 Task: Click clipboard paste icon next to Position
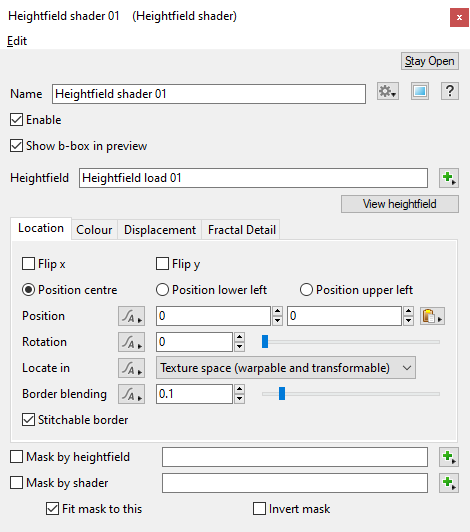tap(432, 316)
